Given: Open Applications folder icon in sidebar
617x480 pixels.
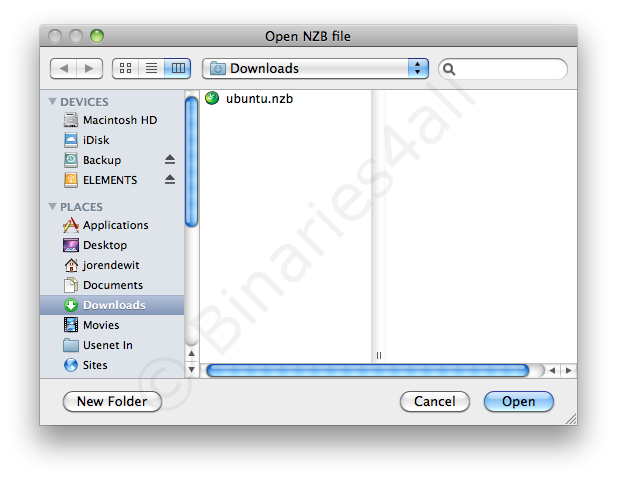Looking at the screenshot, I should coord(71,225).
